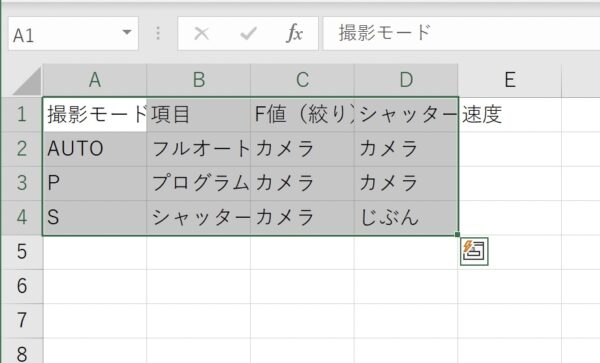Click the selection fill handle square
The image size is (600, 363).
457,234
